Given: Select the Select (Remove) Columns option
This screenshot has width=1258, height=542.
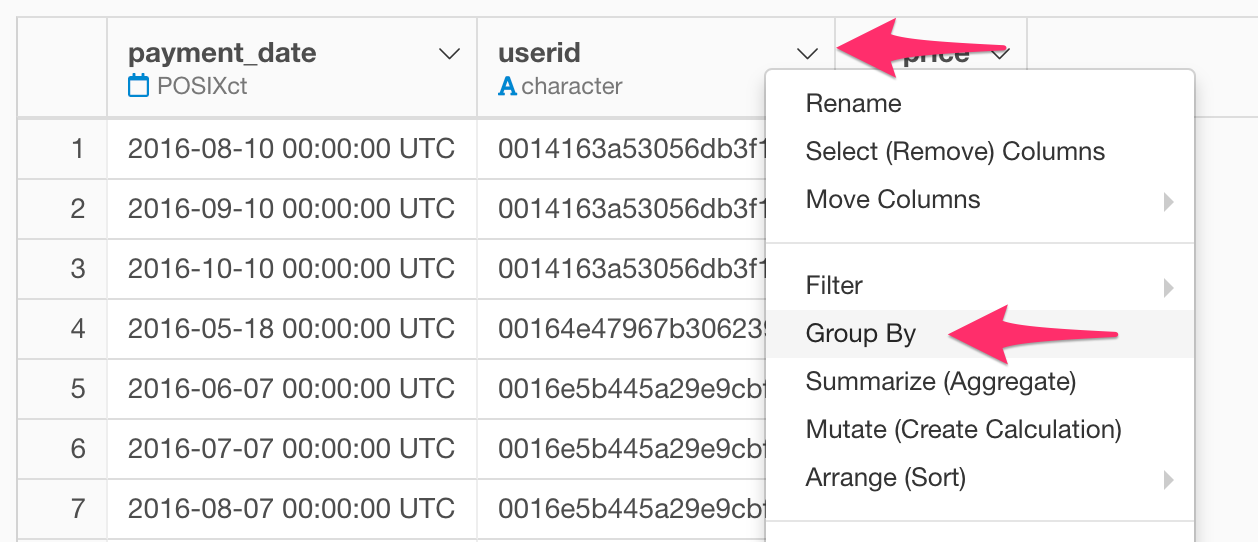Looking at the screenshot, I should (955, 151).
